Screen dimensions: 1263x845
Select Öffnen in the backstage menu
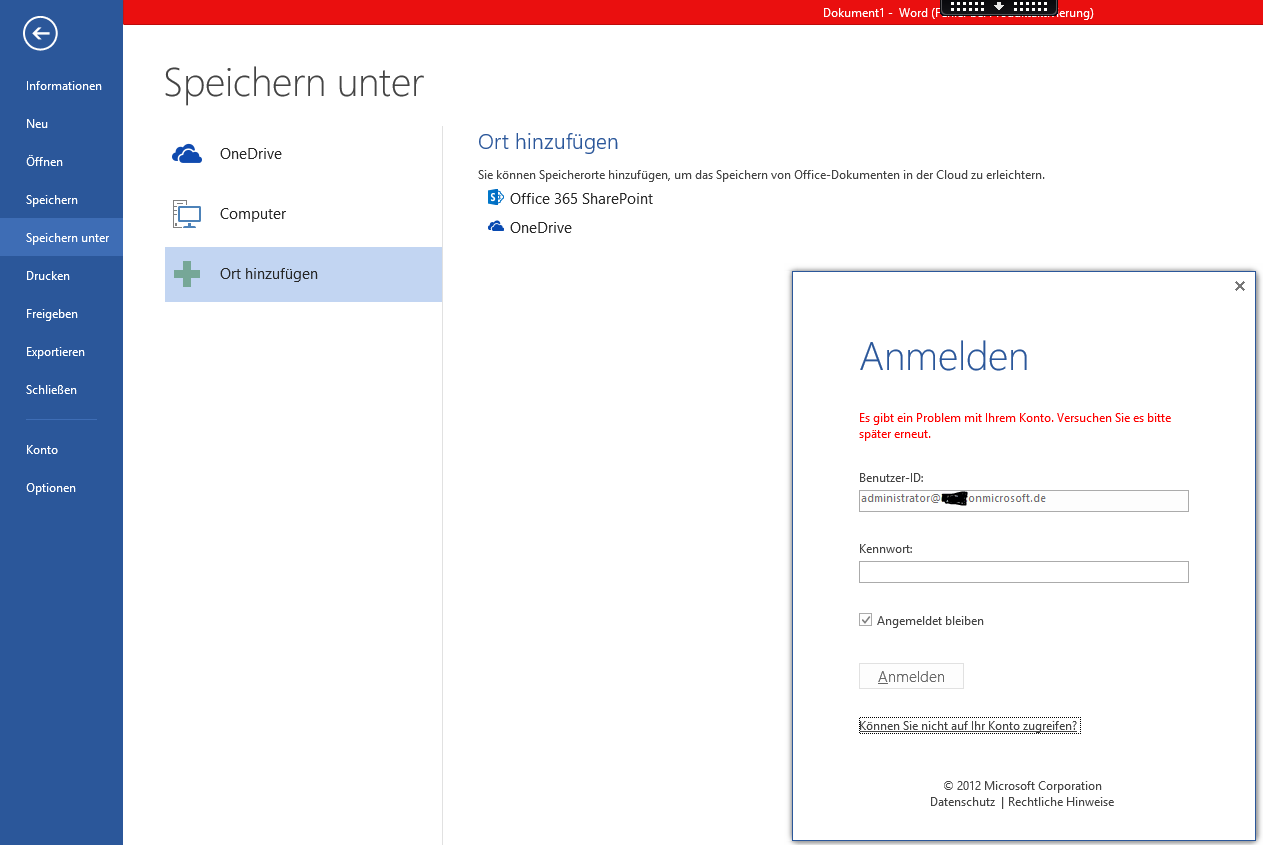pos(62,162)
